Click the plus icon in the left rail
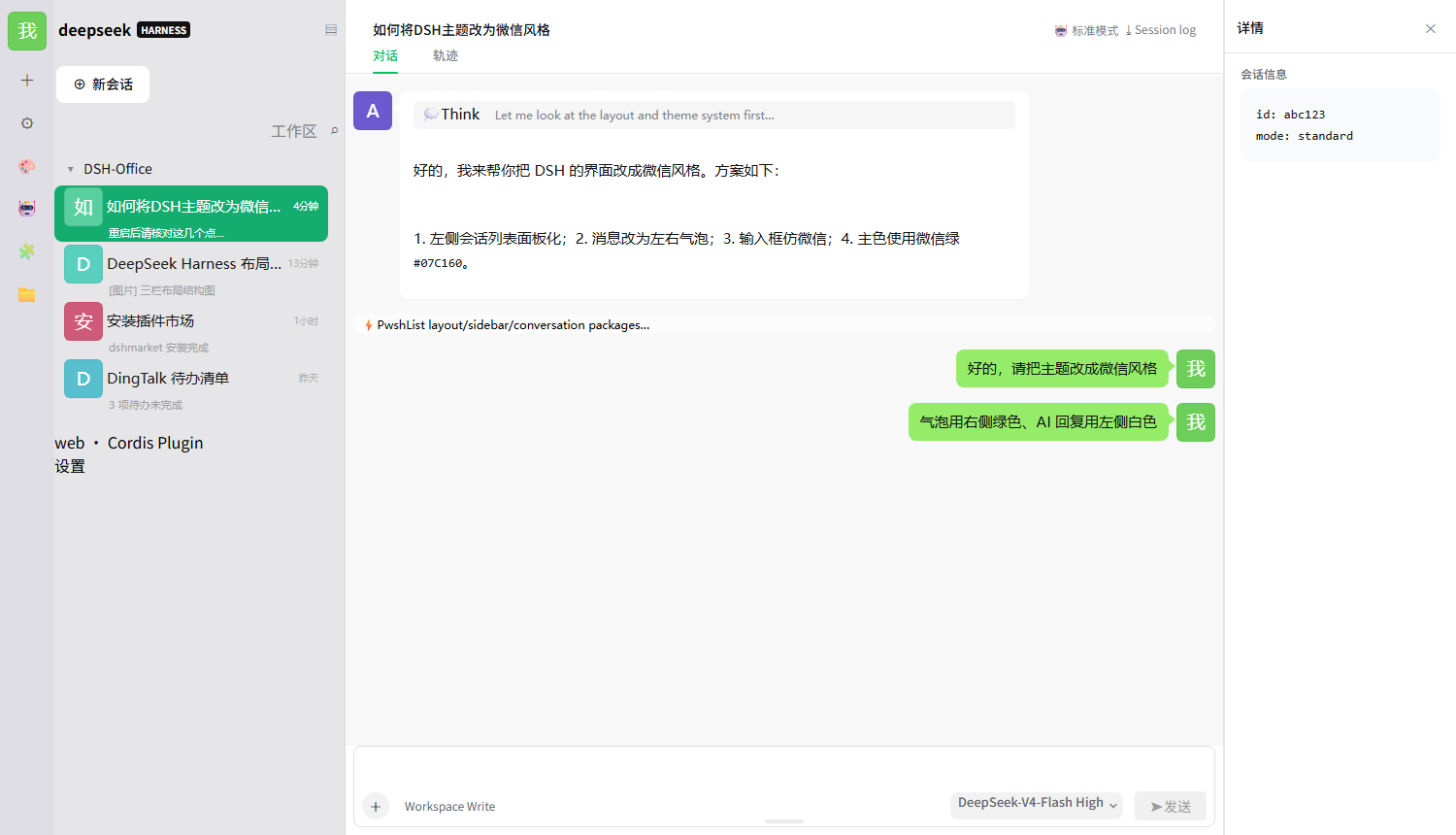This screenshot has width=1456, height=835. pos(27,80)
